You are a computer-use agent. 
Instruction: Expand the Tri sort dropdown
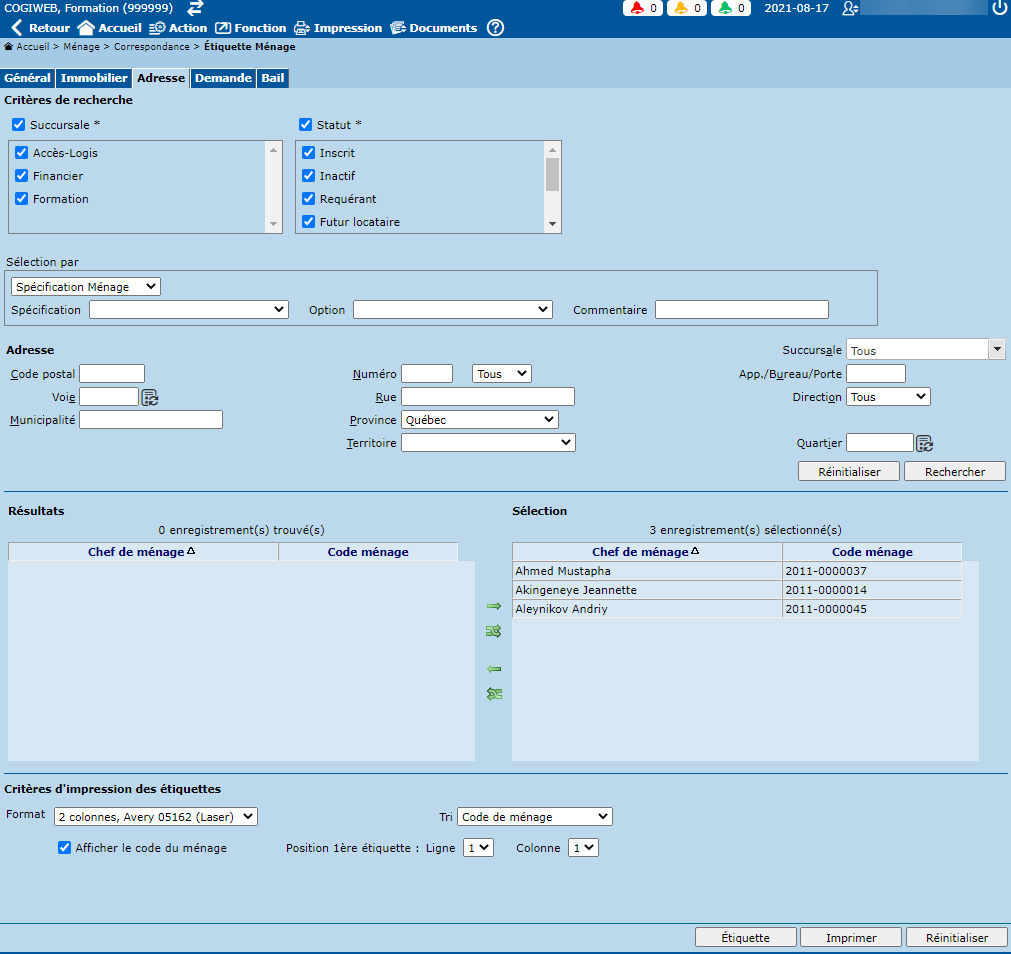(x=534, y=817)
